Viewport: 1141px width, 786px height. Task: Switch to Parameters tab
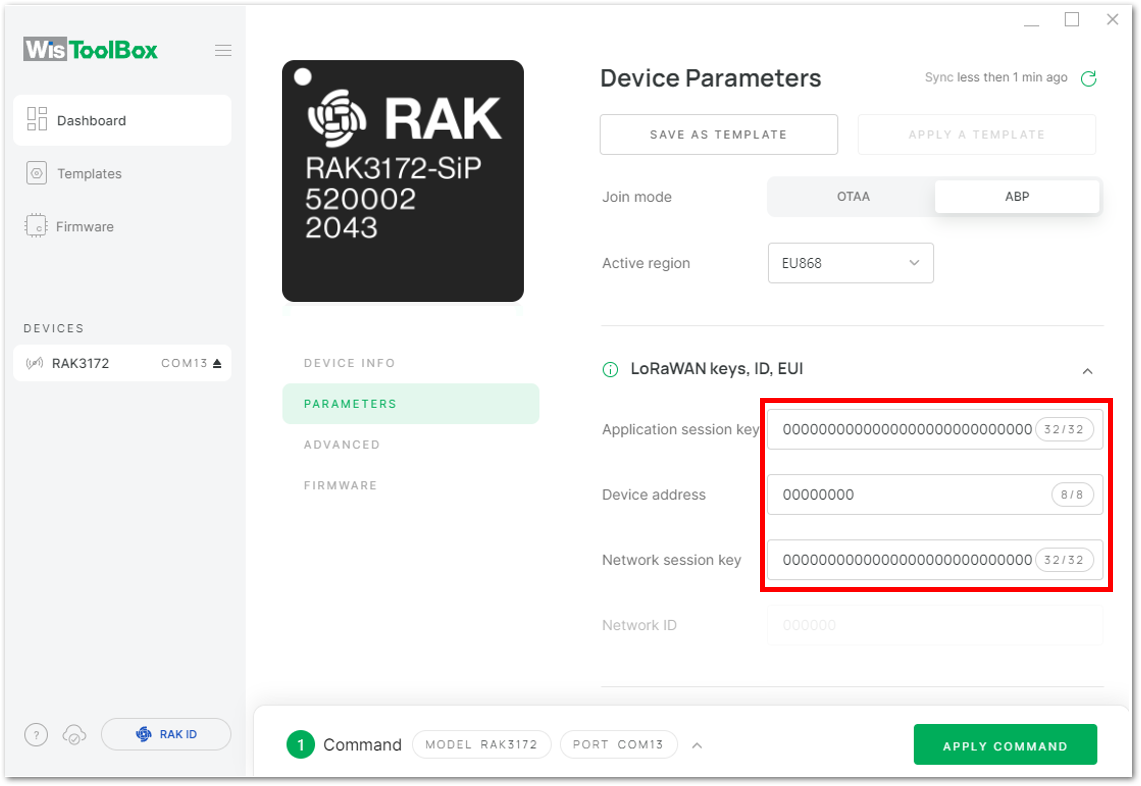pyautogui.click(x=410, y=404)
